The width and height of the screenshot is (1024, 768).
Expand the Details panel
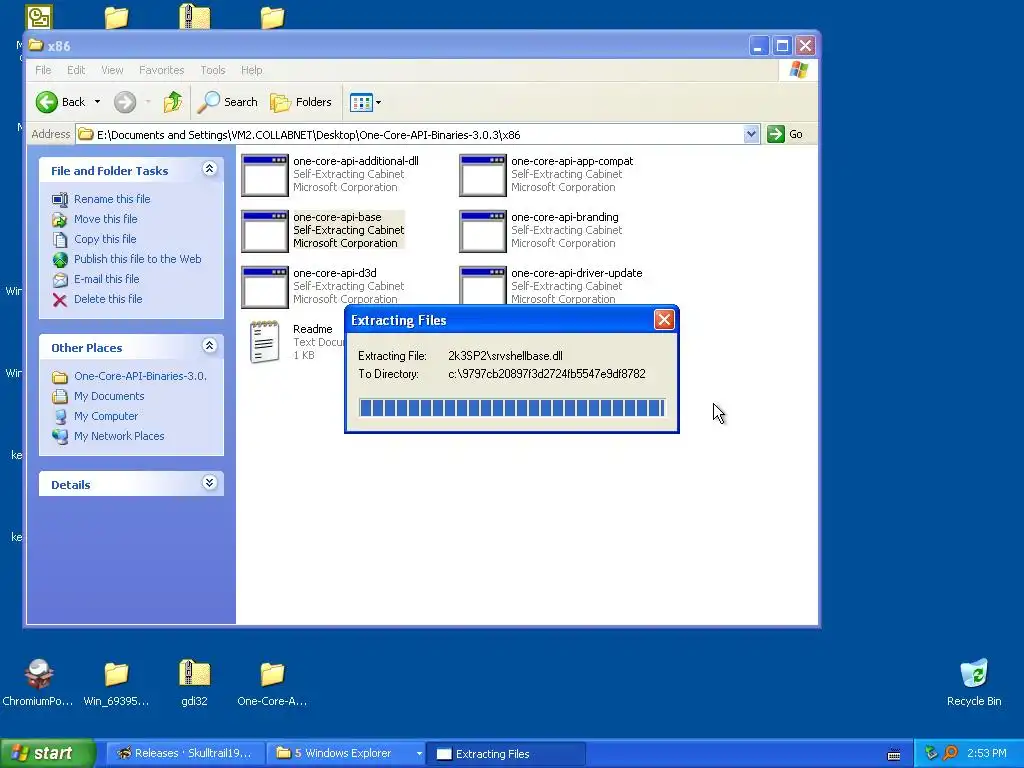[209, 483]
